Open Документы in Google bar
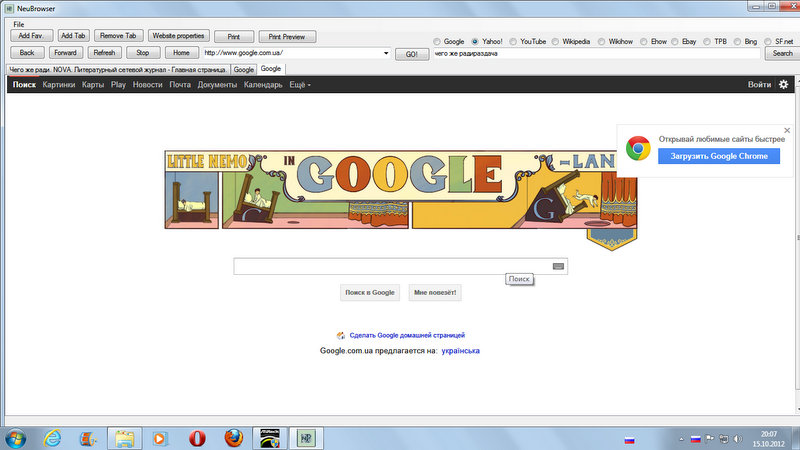 [x=217, y=85]
